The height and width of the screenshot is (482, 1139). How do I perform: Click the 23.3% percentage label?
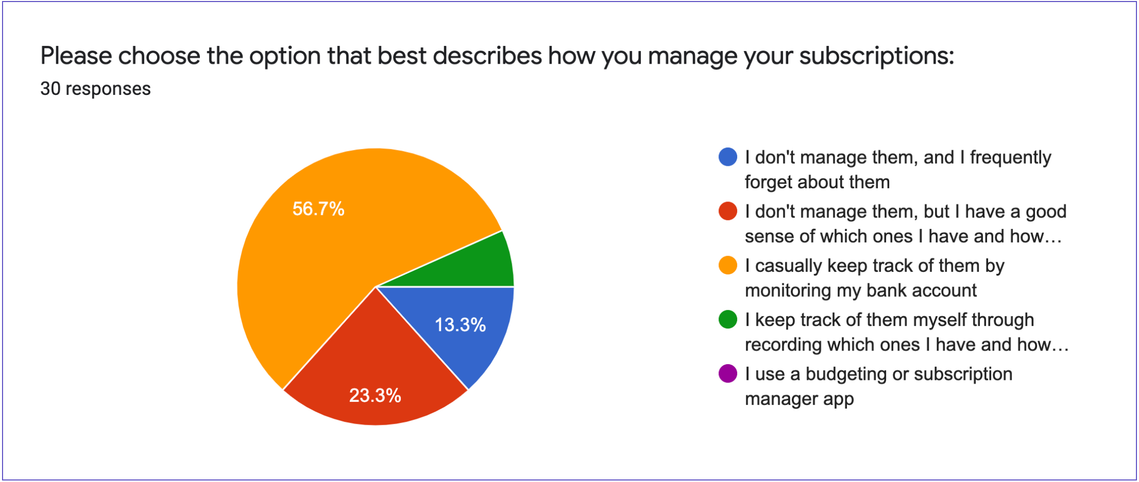pyautogui.click(x=374, y=397)
